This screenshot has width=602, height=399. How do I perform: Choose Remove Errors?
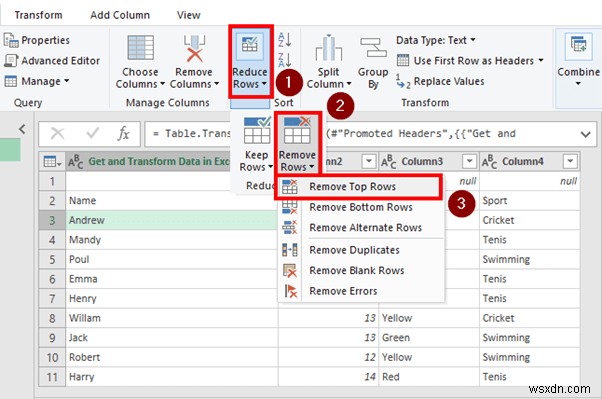click(360, 291)
